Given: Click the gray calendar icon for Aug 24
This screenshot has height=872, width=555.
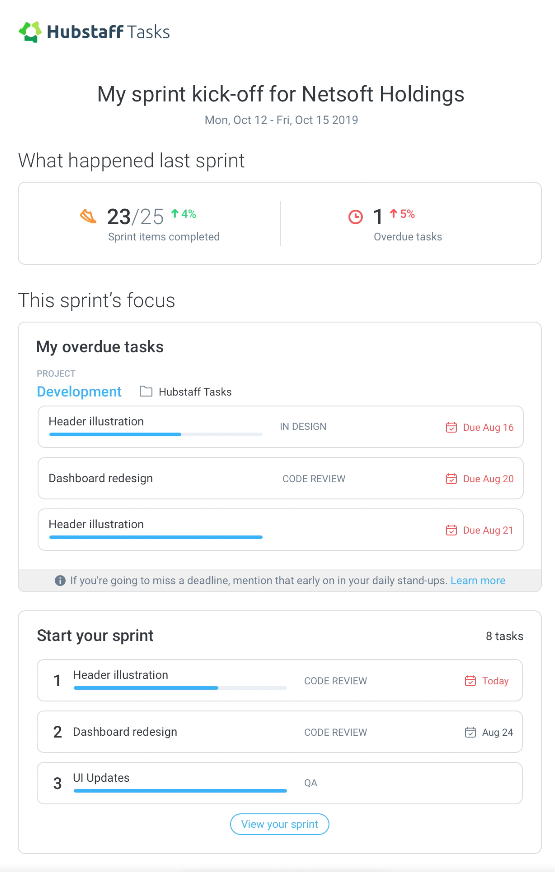Looking at the screenshot, I should pyautogui.click(x=470, y=732).
